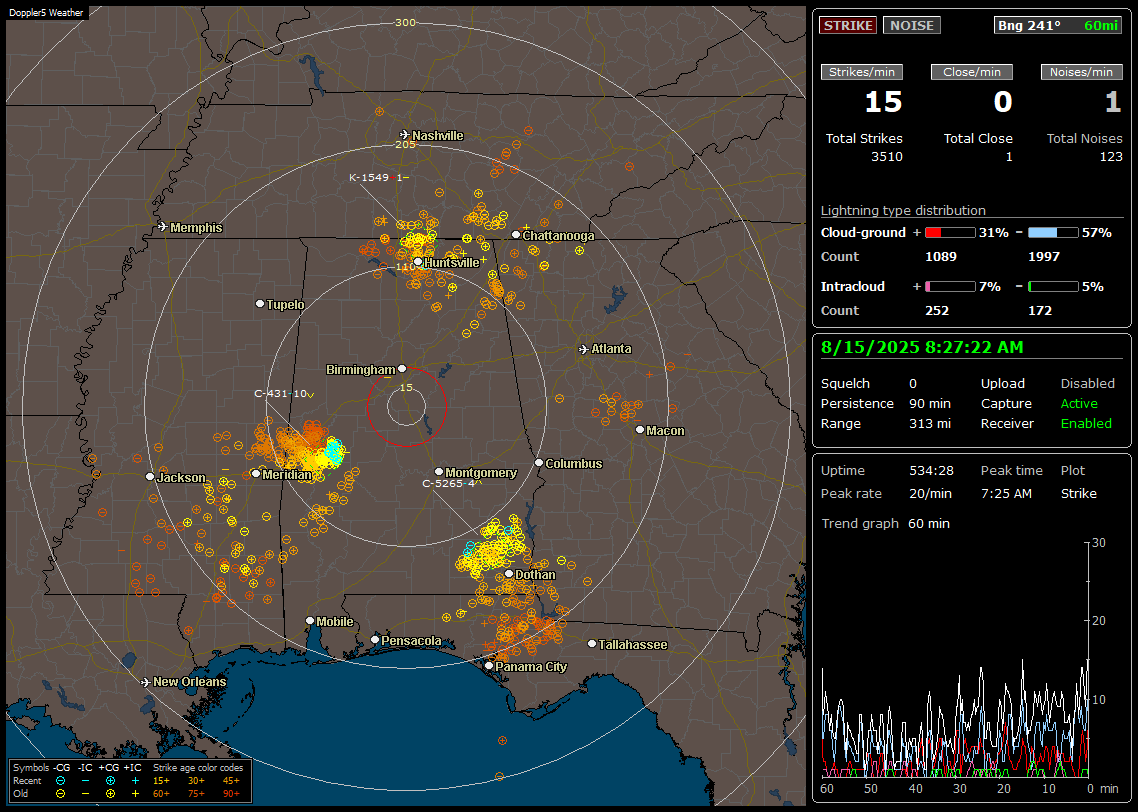Click the K-1549 storm cell label
The width and height of the screenshot is (1138, 812).
click(379, 177)
